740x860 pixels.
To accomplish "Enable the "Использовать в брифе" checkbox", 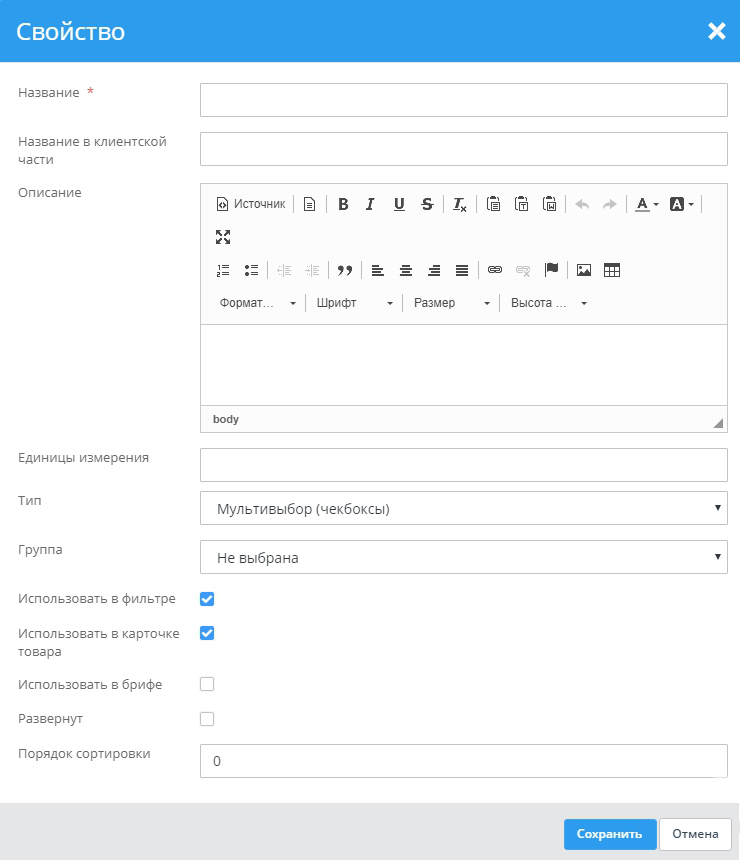I will click(207, 684).
